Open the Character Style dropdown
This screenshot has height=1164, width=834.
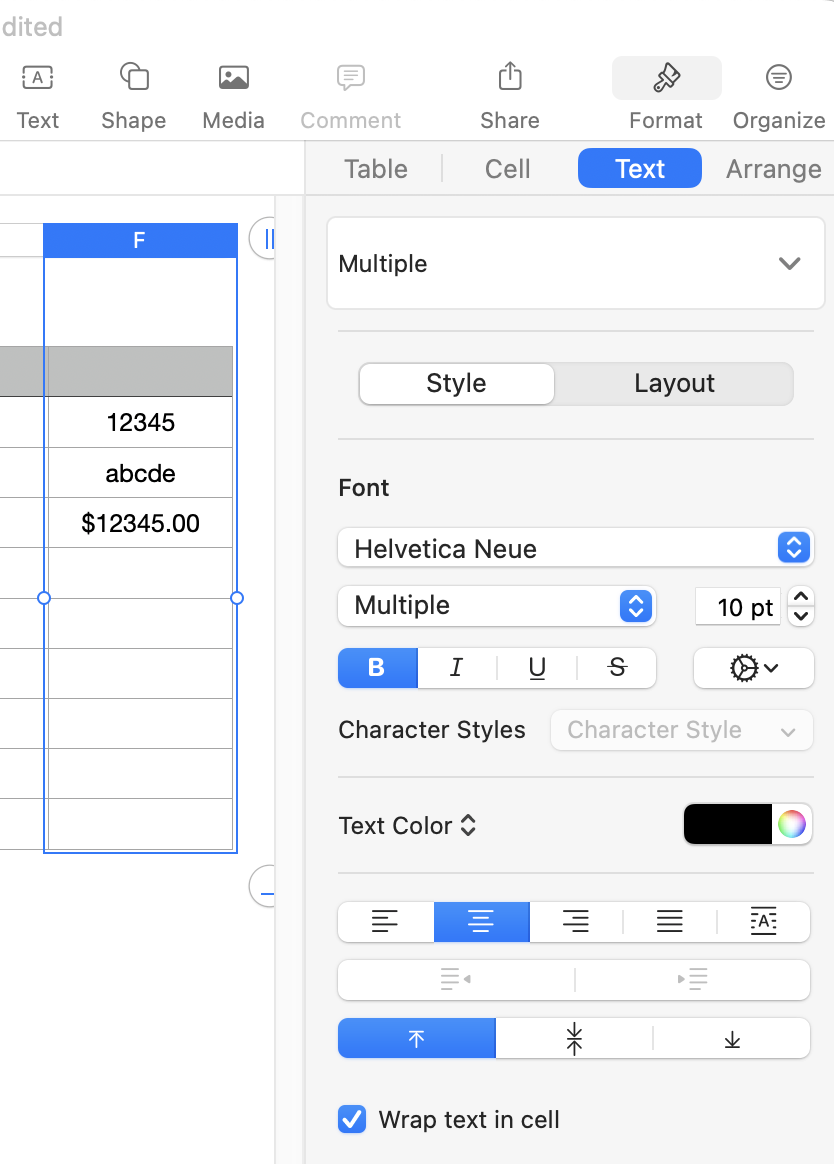tap(681, 730)
